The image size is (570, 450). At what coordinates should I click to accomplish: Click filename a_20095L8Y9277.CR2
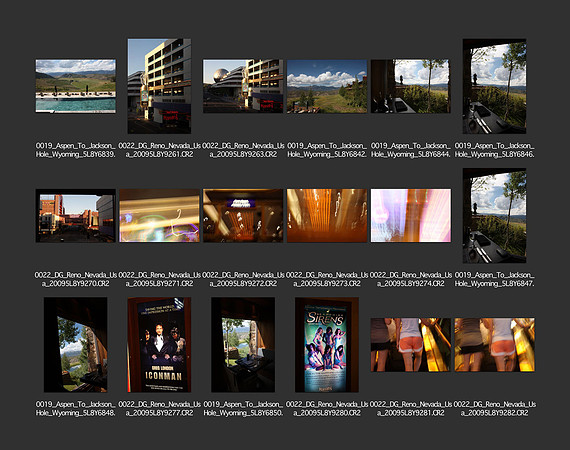[159, 413]
